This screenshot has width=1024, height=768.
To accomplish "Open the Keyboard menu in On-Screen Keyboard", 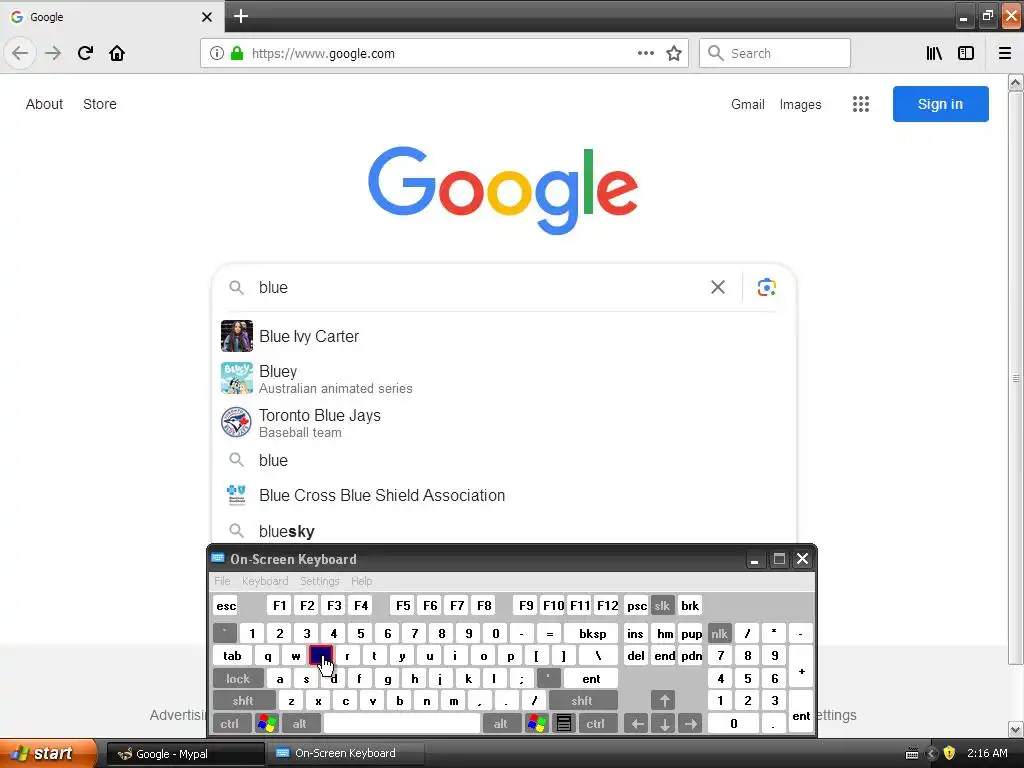I will point(264,581).
